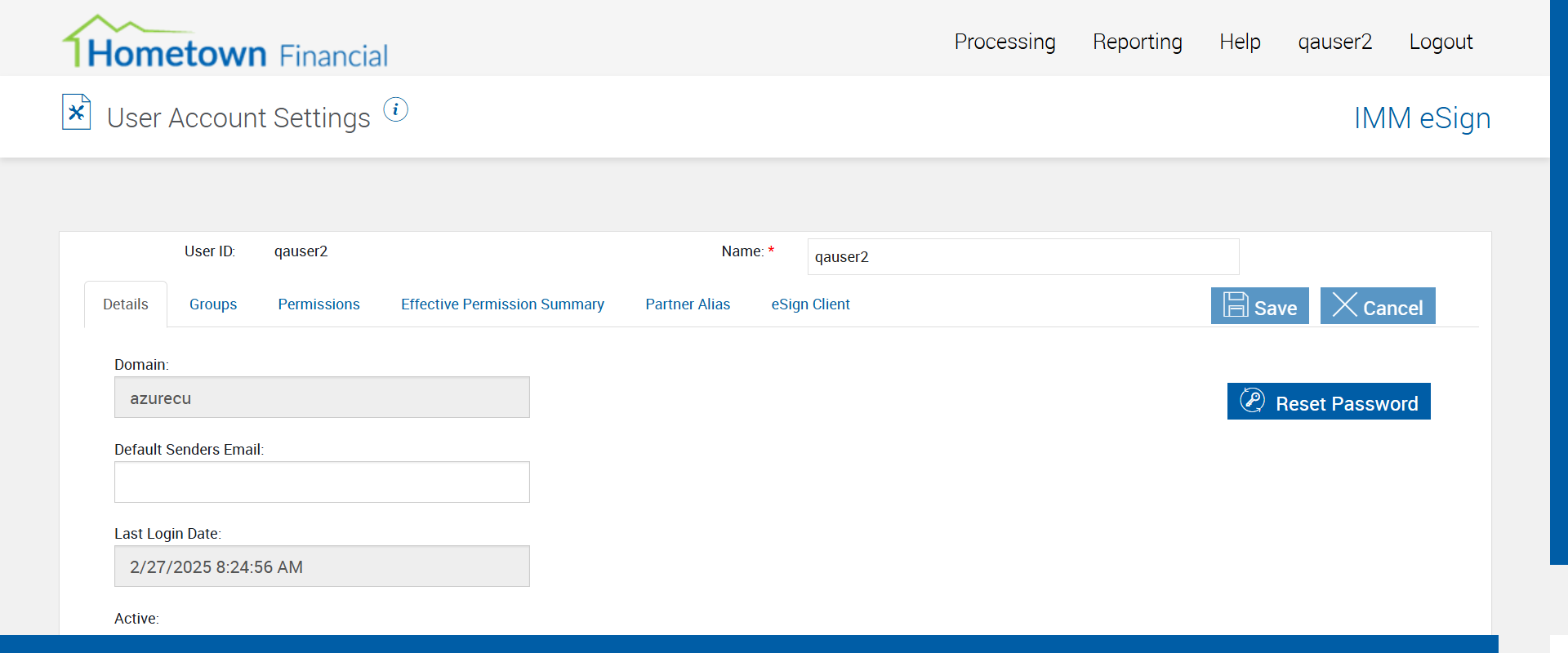Select the Details tab
The image size is (1568, 653).
pyautogui.click(x=126, y=304)
